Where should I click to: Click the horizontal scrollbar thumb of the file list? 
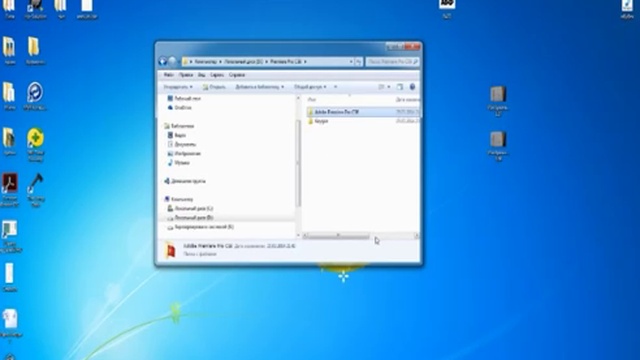pyautogui.click(x=338, y=236)
